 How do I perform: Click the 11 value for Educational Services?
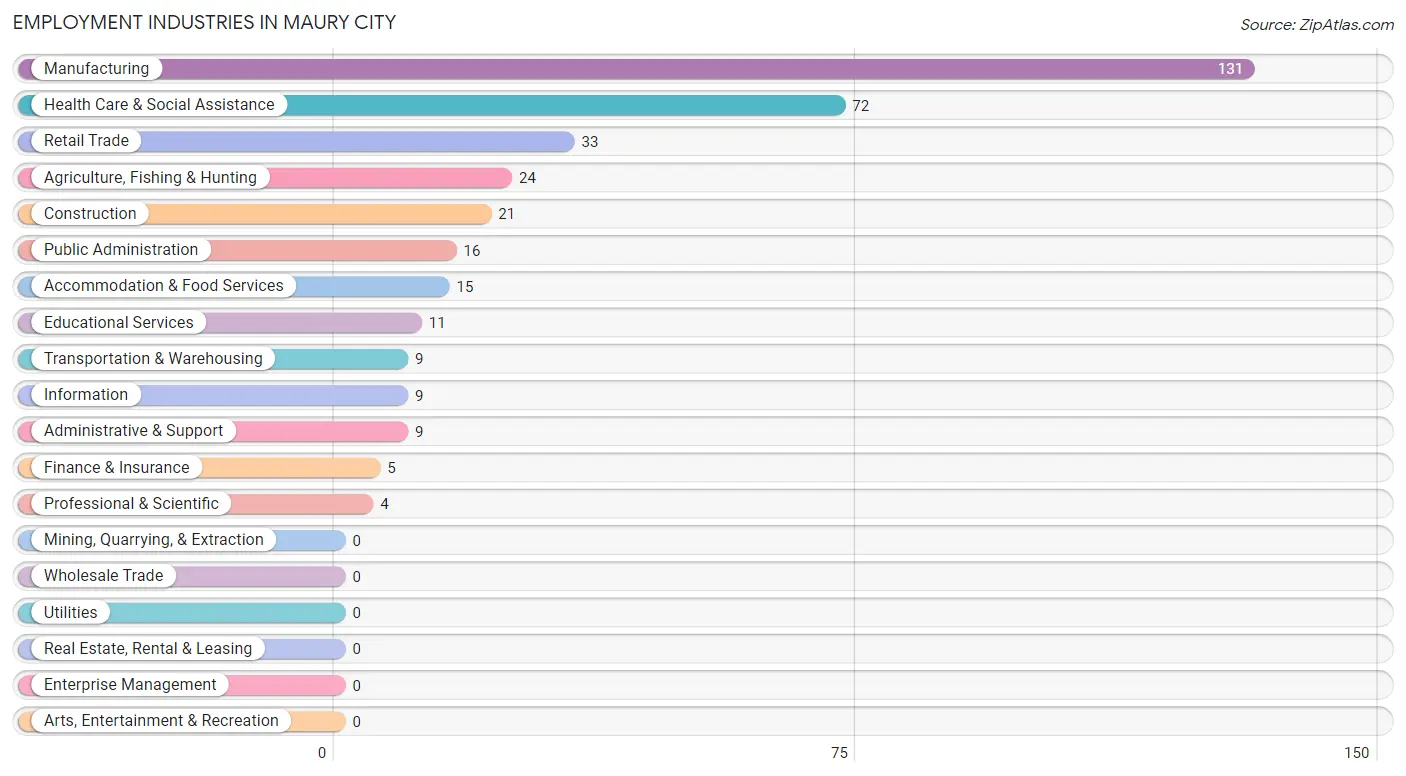[x=437, y=323]
